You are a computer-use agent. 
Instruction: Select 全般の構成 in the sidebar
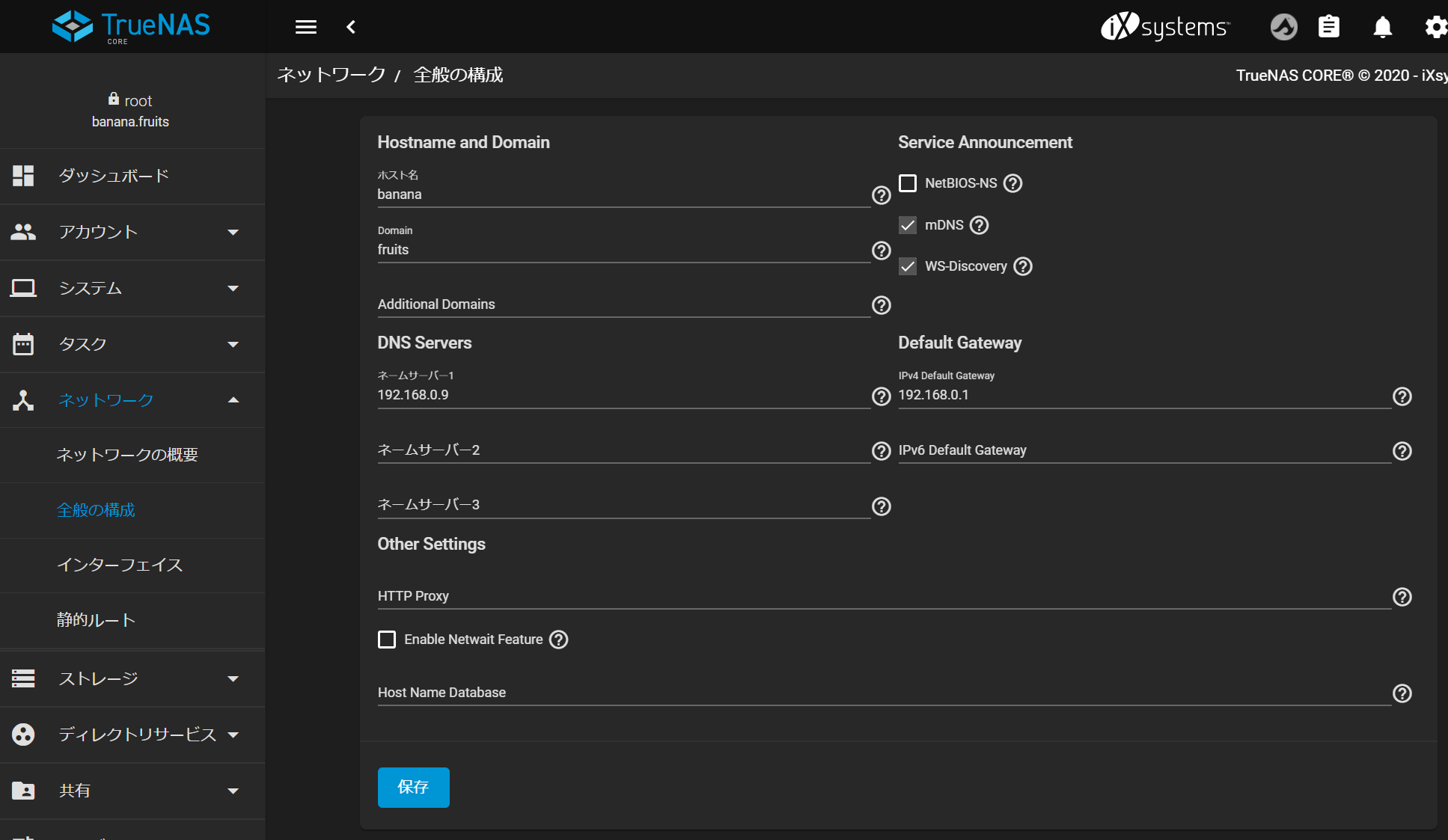coord(132,510)
